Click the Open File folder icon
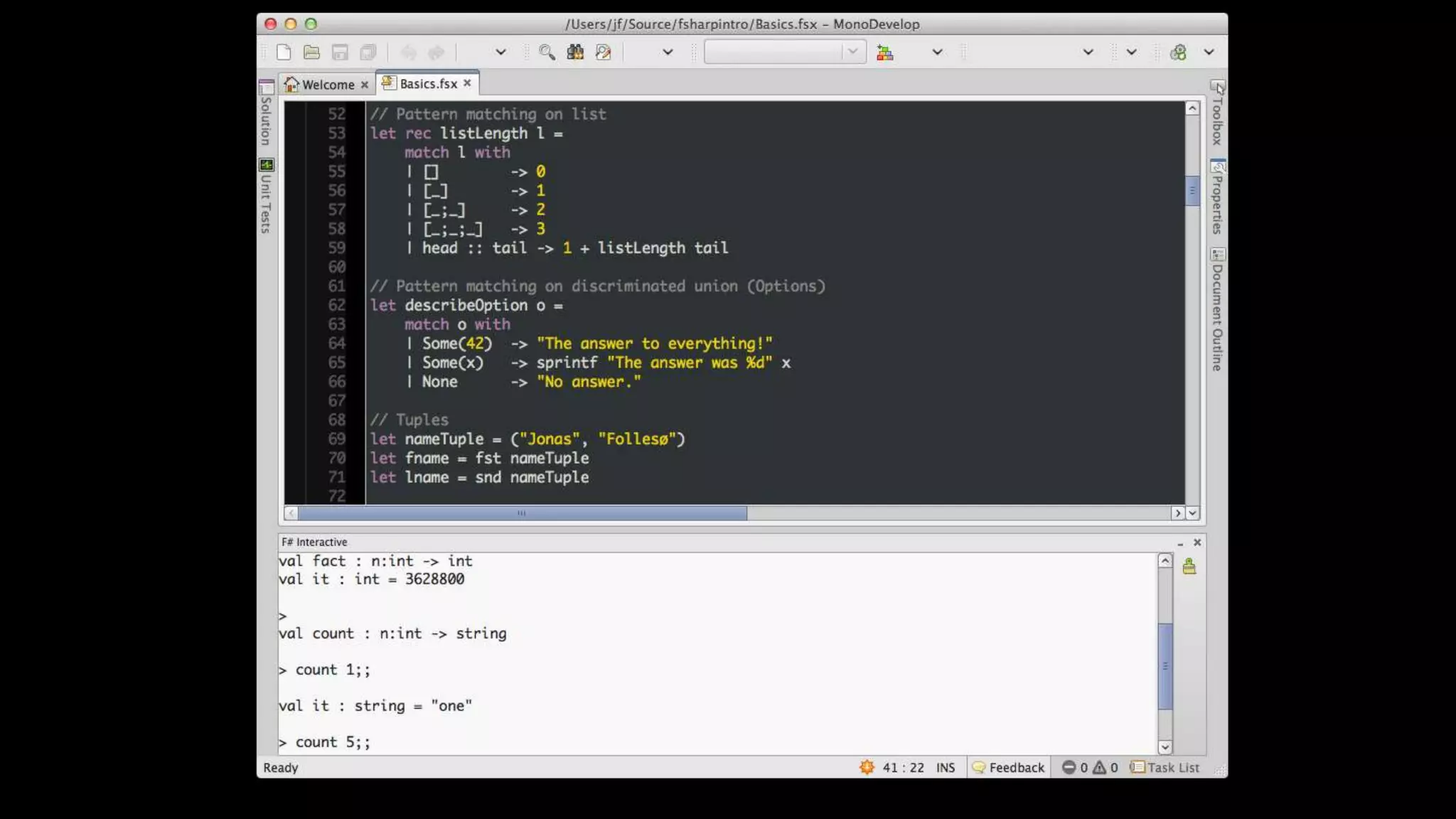This screenshot has height=819, width=1456. point(311,52)
